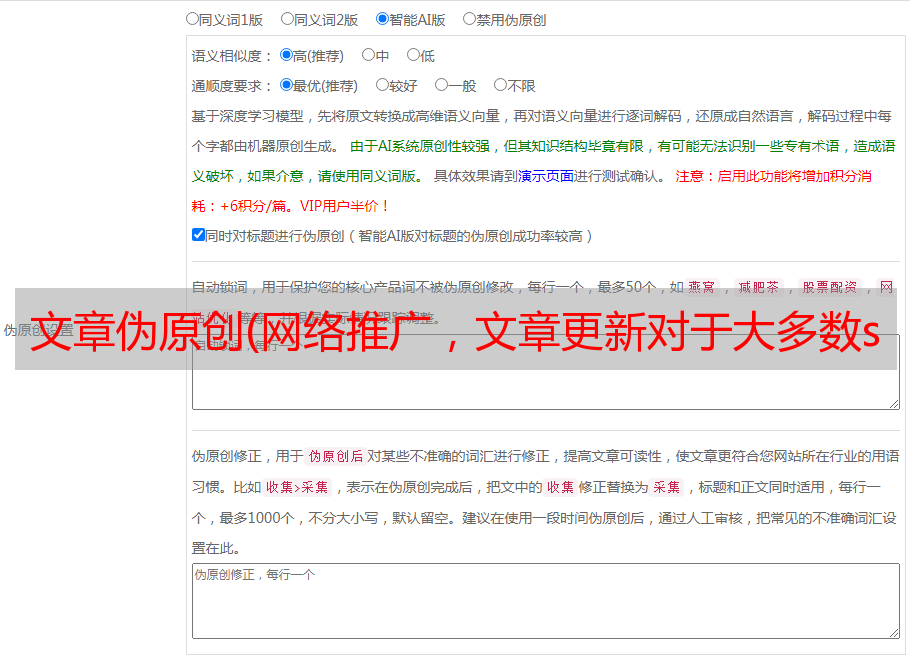The width and height of the screenshot is (911, 658).
Task: Click the 收集>采集 example tag
Action: point(297,487)
